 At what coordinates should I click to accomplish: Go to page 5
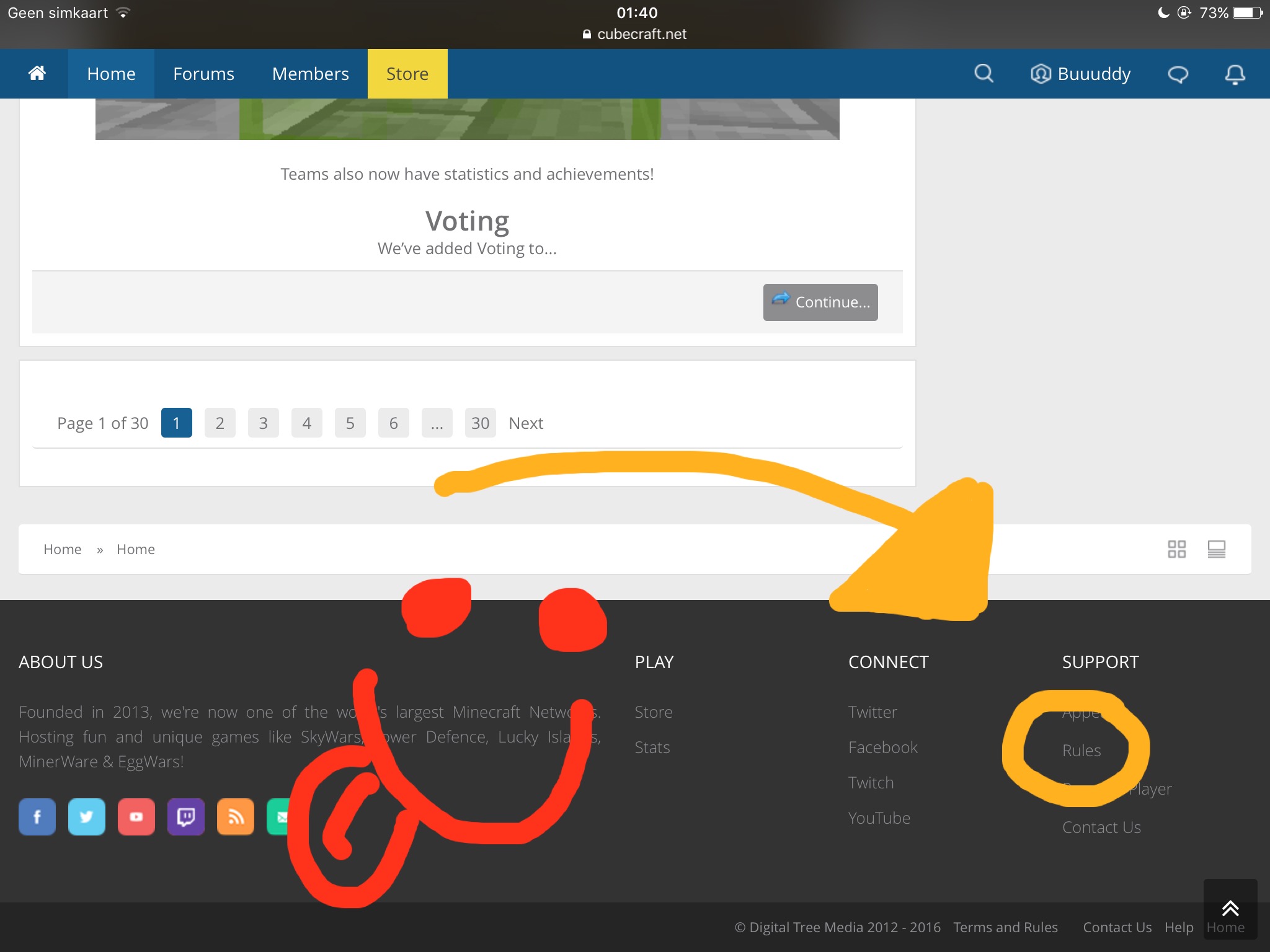pyautogui.click(x=350, y=423)
